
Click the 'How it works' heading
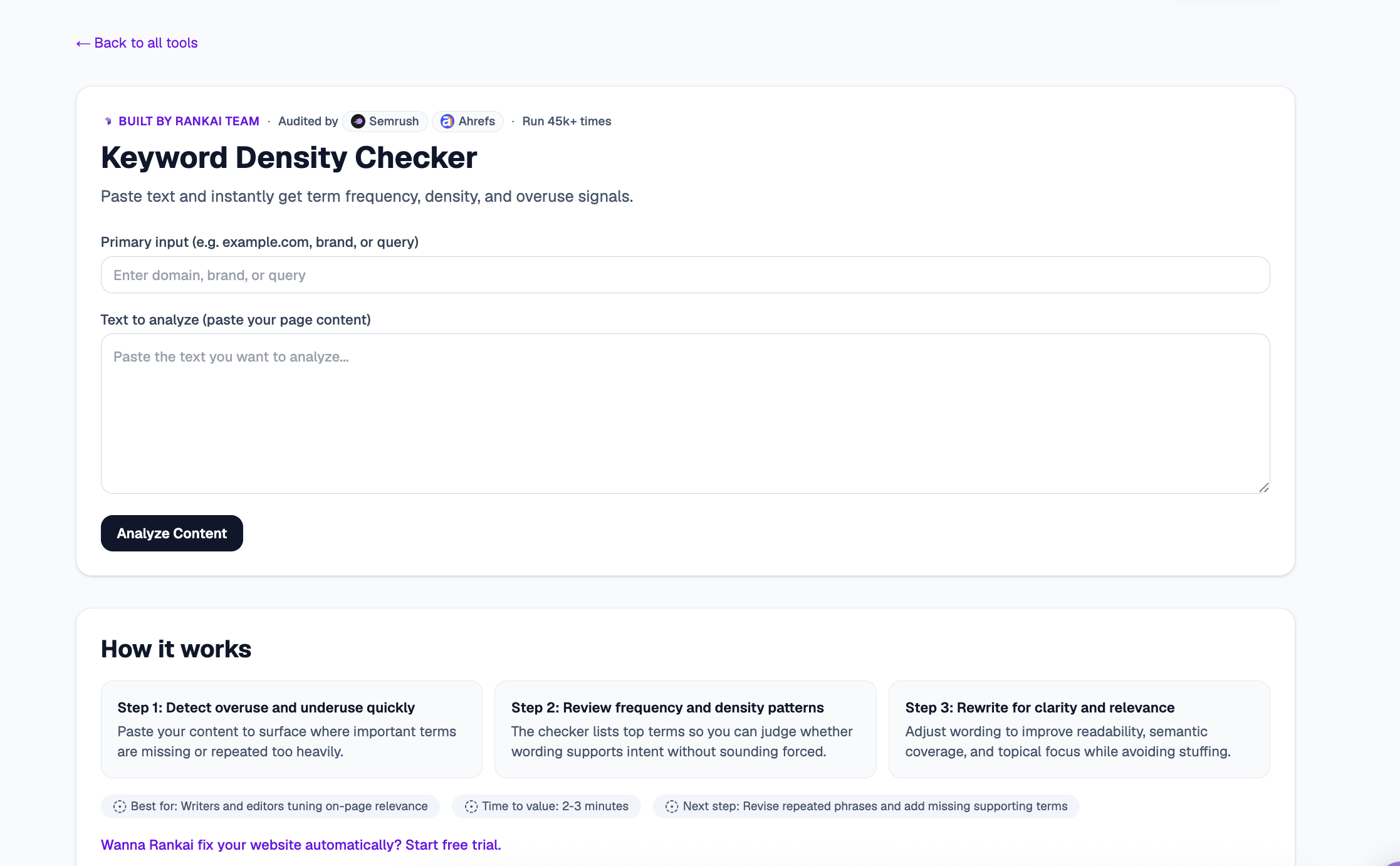(x=176, y=649)
